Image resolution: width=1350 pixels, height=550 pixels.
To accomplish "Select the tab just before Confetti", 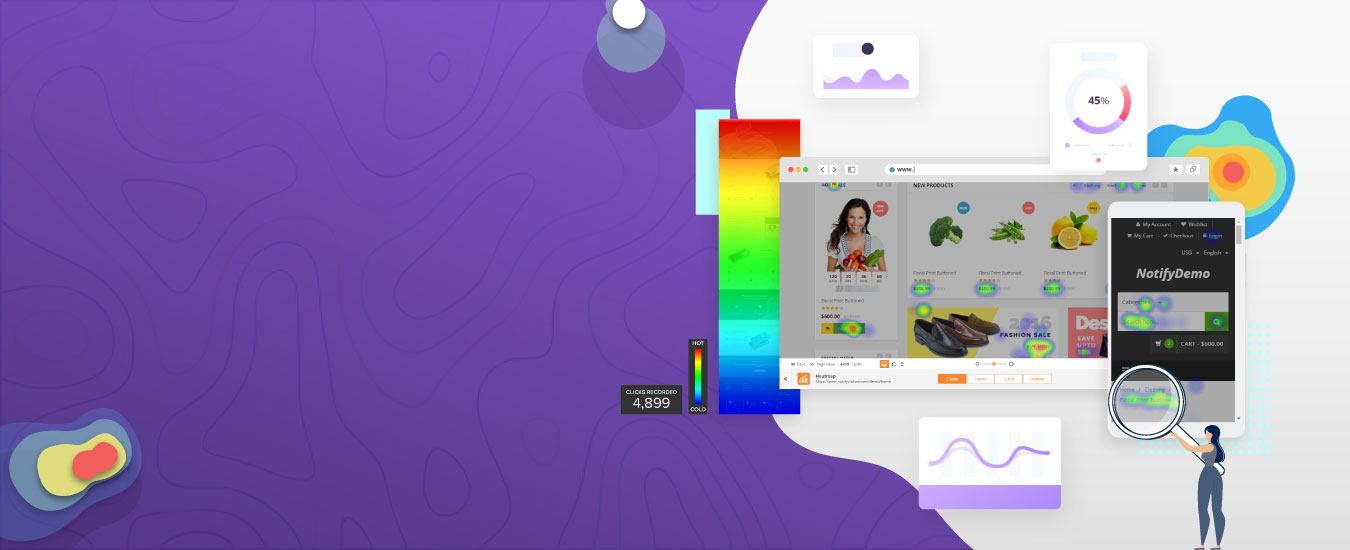I will tap(1009, 379).
